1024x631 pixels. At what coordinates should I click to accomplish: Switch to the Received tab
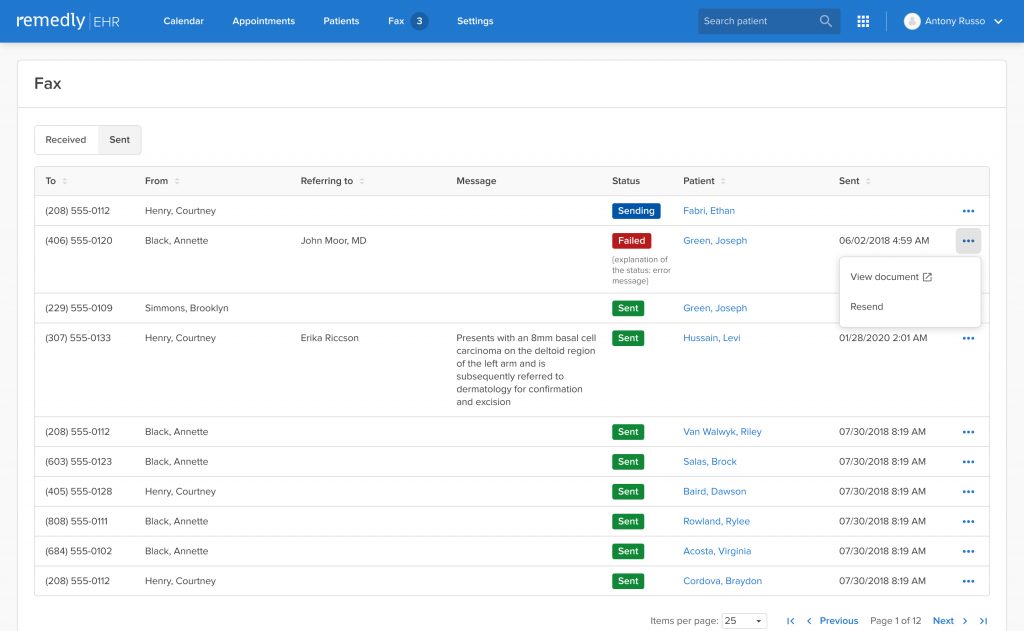[x=66, y=140]
